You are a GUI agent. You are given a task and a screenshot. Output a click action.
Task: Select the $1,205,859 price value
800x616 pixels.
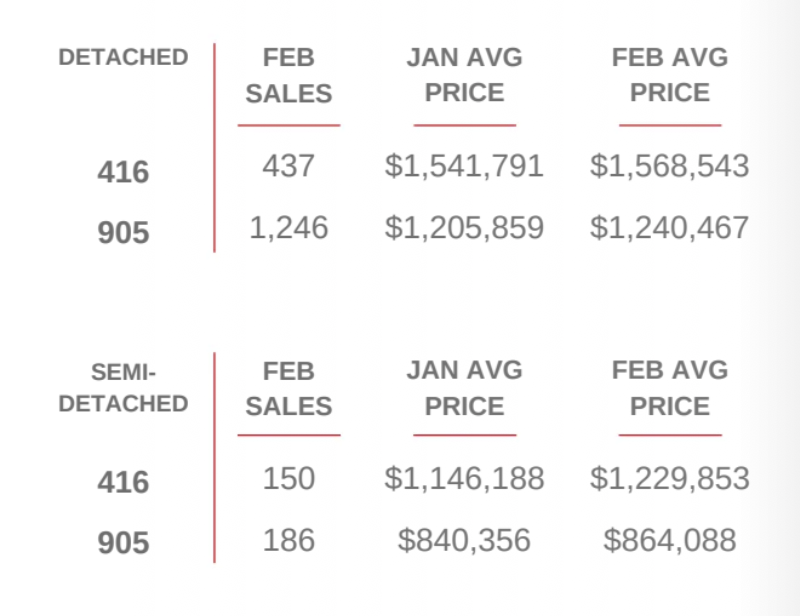pos(464,228)
